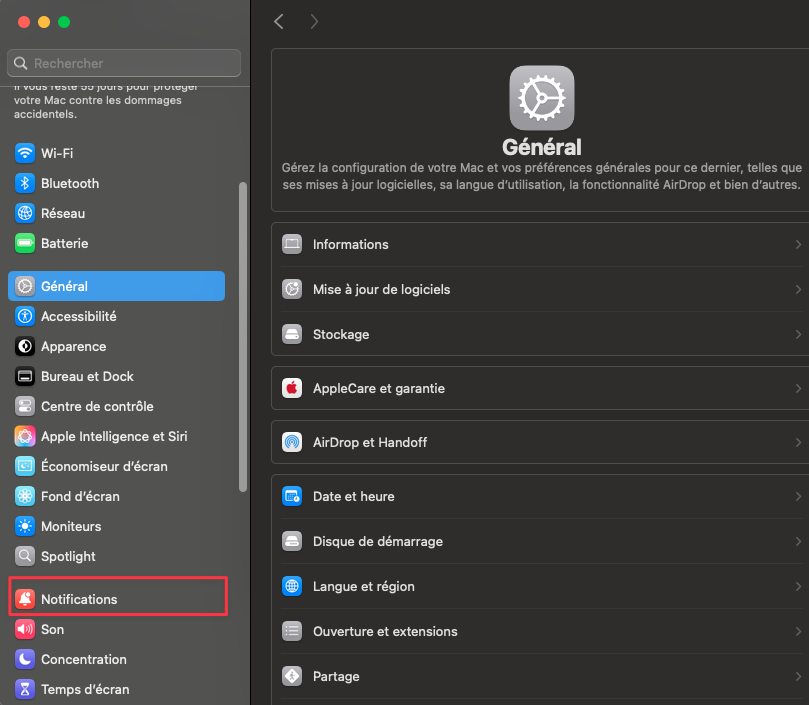Screen dimensions: 809x705
Task: Click the Centre de contrôle icon
Action: (x=25, y=406)
